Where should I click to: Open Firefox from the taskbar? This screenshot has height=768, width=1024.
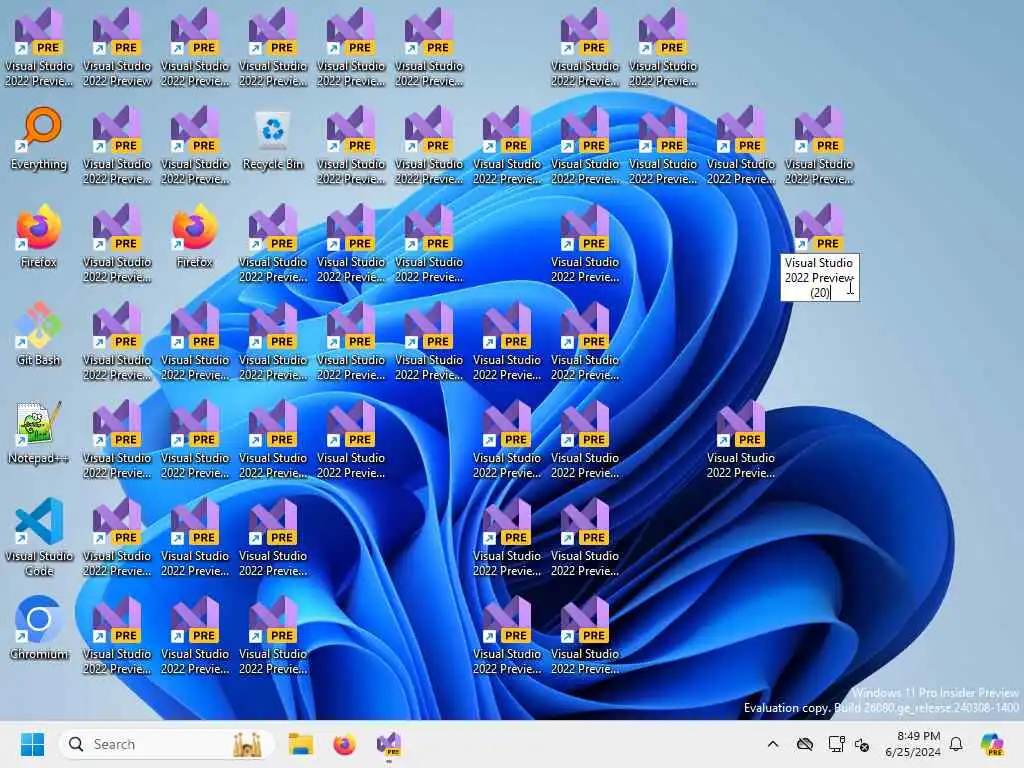coord(344,744)
